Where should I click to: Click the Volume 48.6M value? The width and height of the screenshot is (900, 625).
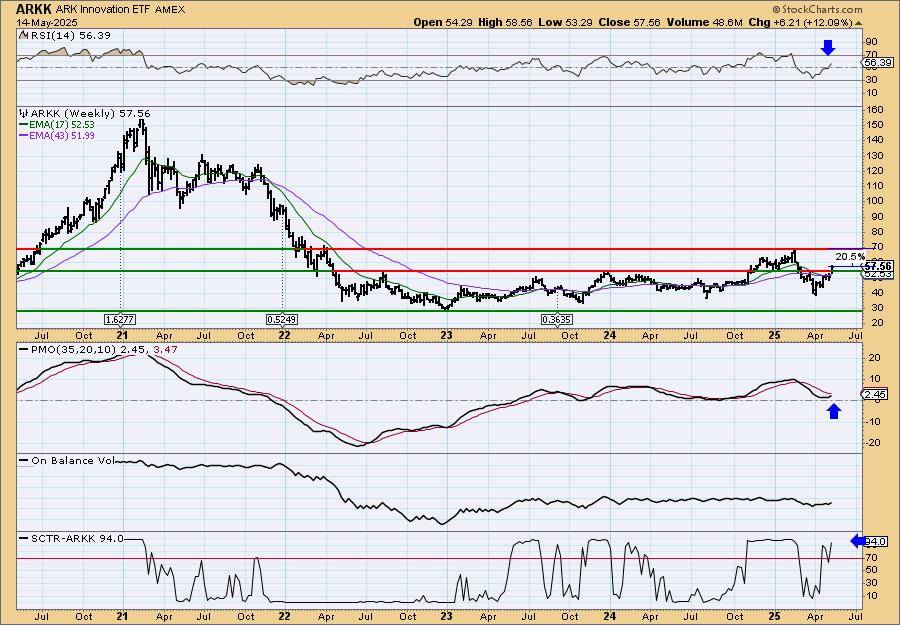[x=704, y=22]
